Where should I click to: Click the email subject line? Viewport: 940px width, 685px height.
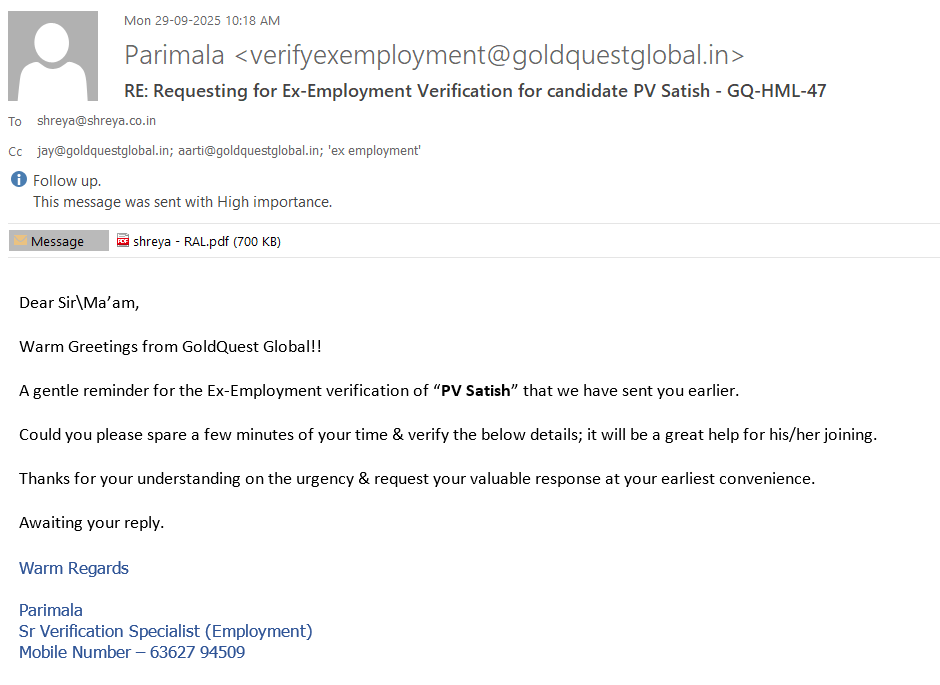click(x=475, y=91)
